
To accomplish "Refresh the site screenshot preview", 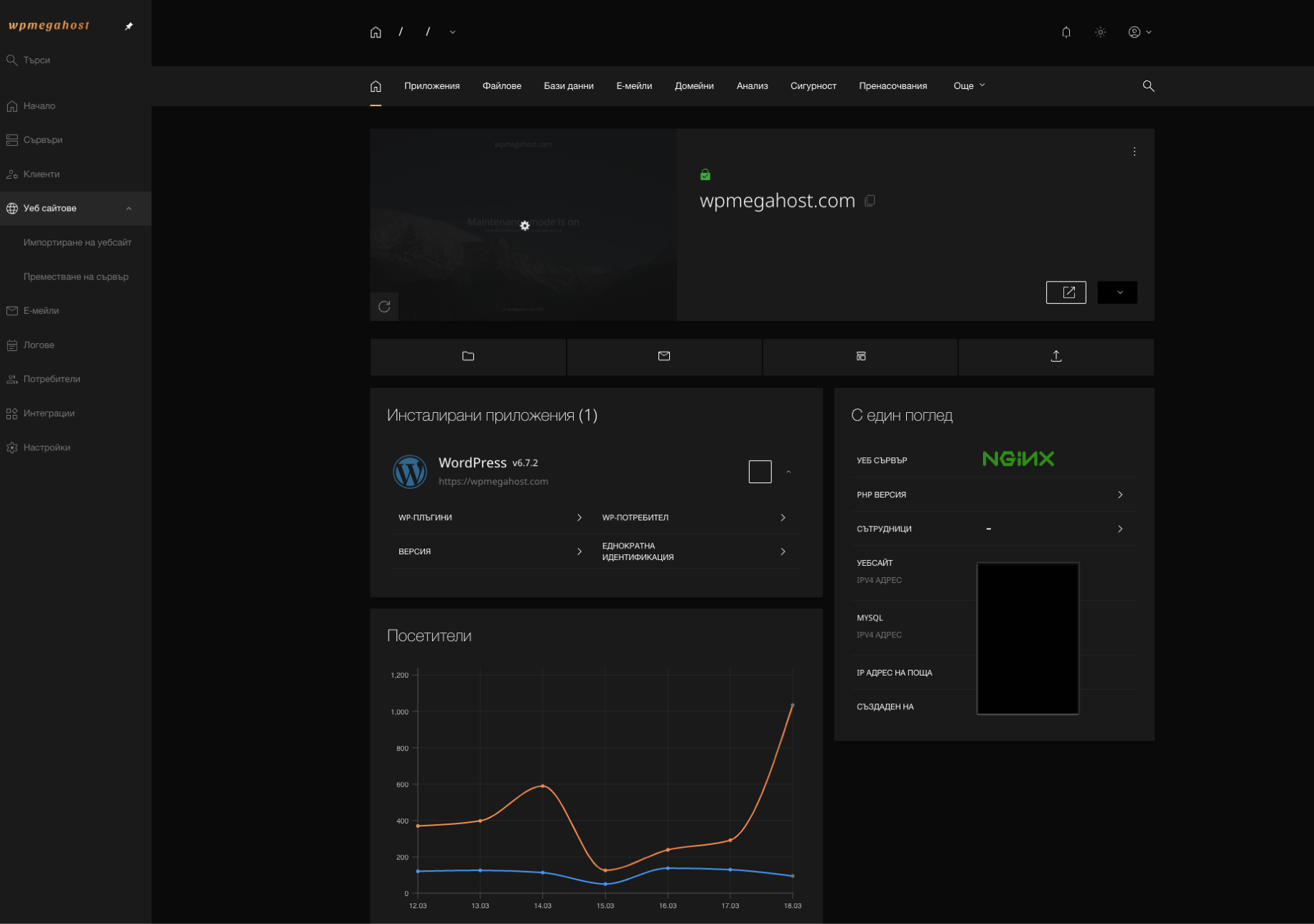I will 384,307.
